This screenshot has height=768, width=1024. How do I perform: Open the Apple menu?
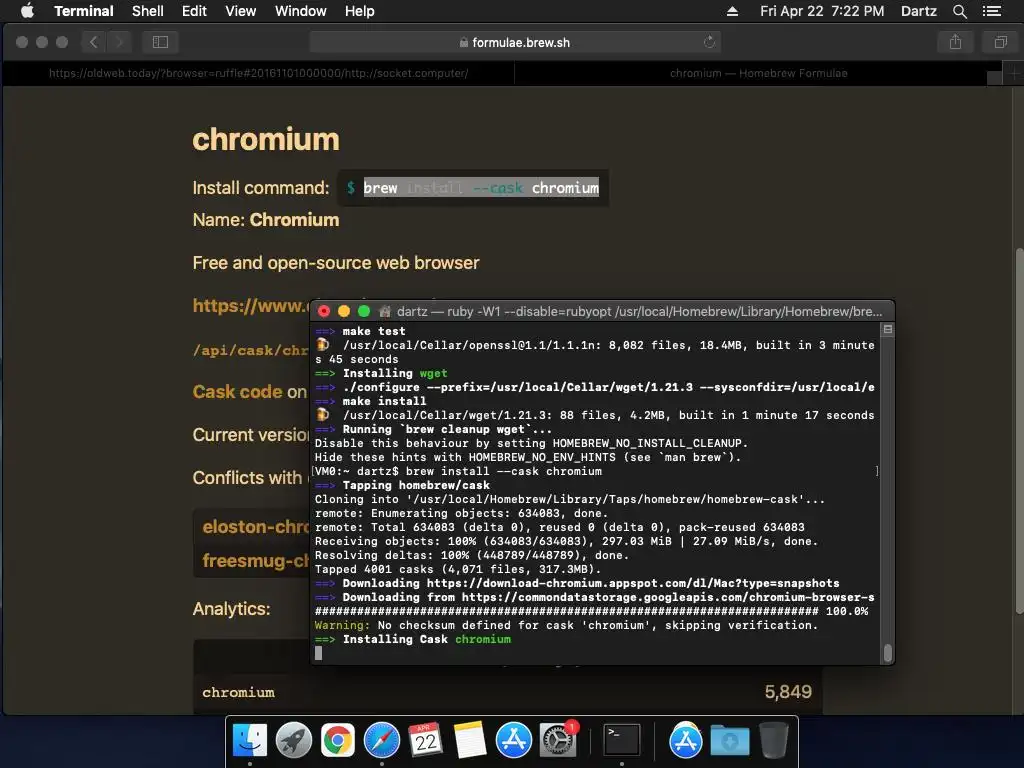click(x=27, y=11)
